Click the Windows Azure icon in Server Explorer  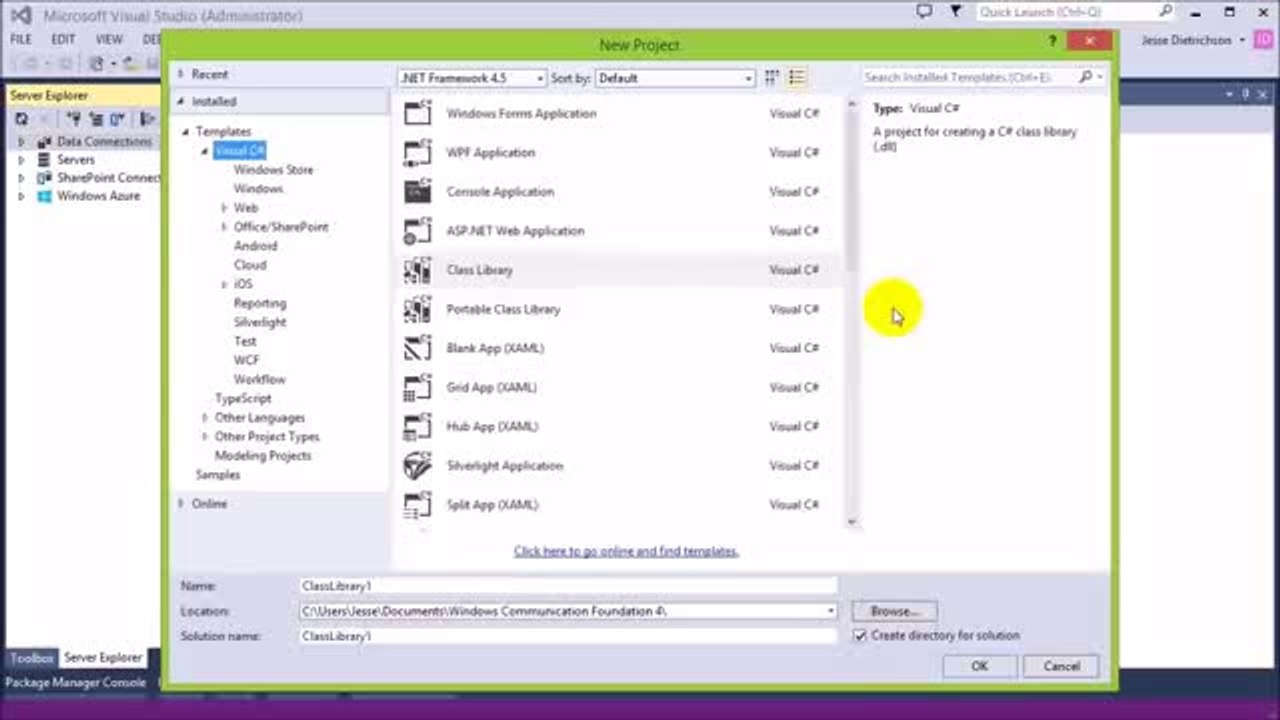tap(44, 196)
